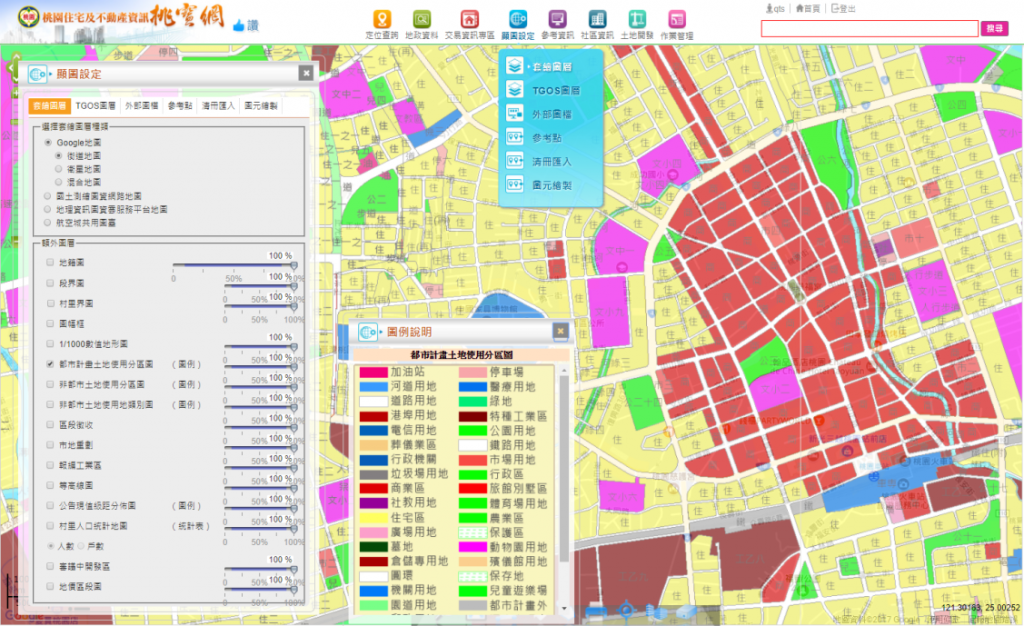1024x626 pixels.
Task: Select the 航空城共用圖臺 basemap option
Action: click(x=47, y=223)
